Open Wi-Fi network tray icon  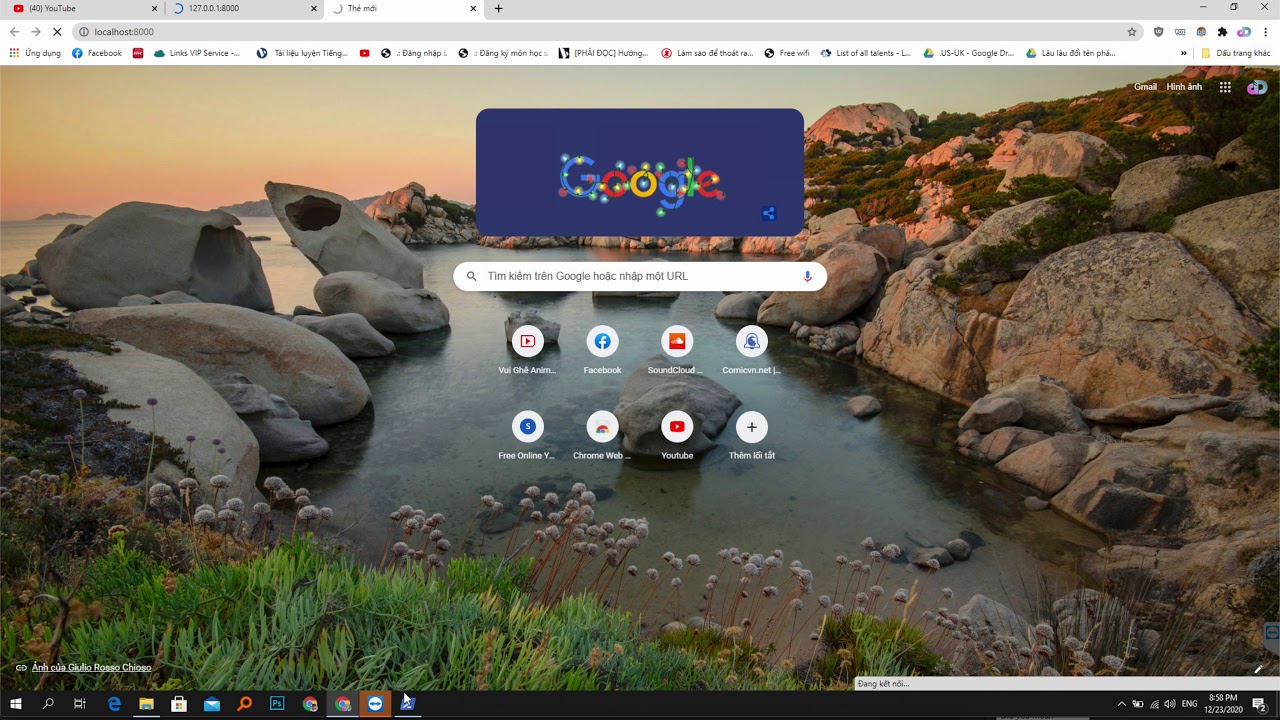(x=1154, y=704)
